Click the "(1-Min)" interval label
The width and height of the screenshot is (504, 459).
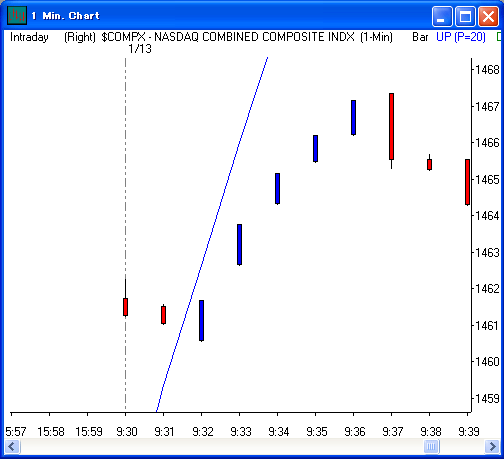(x=376, y=37)
